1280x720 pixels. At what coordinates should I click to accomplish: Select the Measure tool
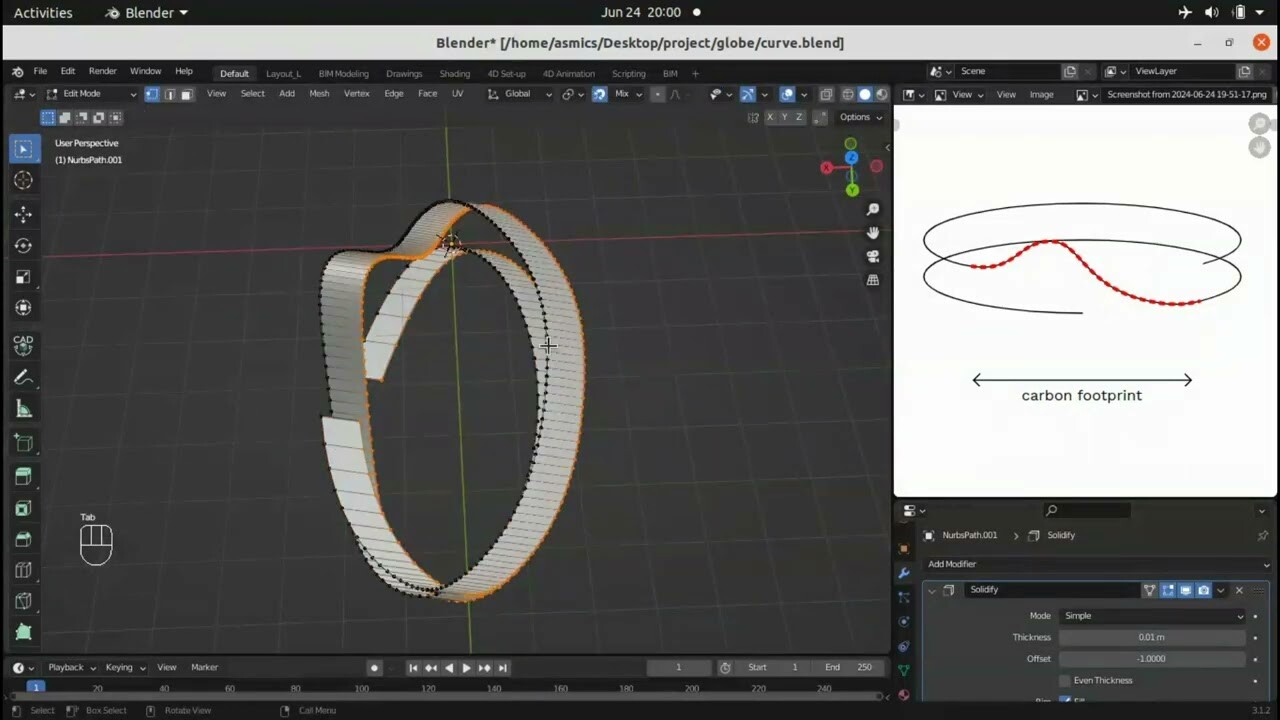tap(23, 408)
